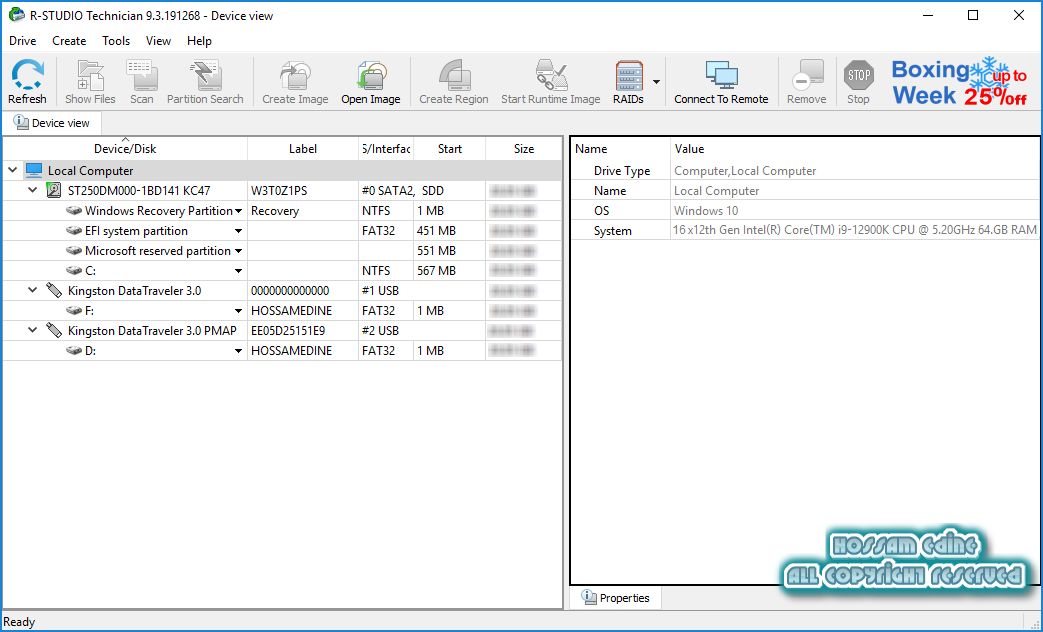
Task: Select the Properties tab
Action: 616,597
